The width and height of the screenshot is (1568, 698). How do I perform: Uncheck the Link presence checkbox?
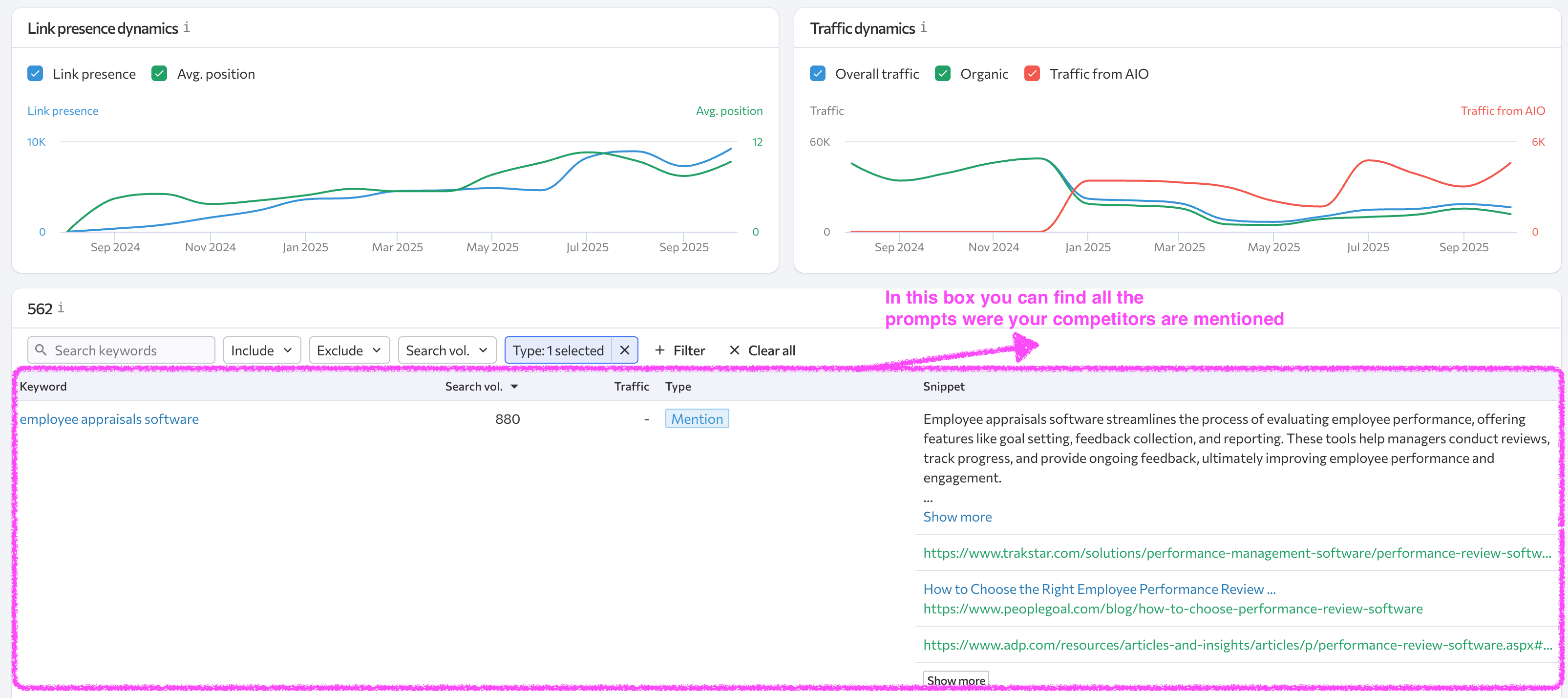[x=35, y=74]
